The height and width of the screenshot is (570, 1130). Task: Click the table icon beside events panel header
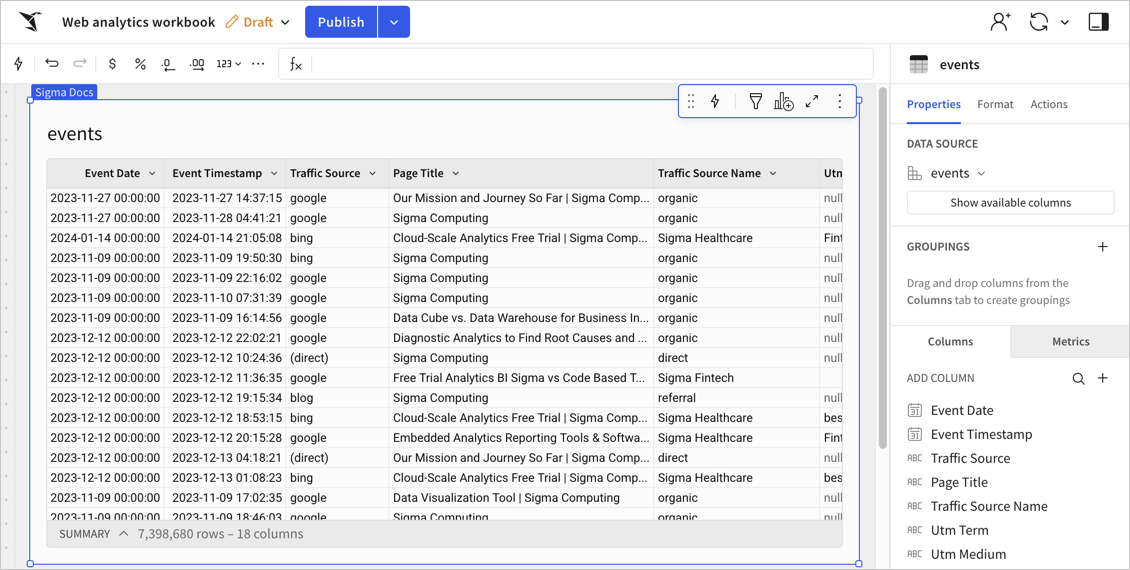[x=919, y=64]
